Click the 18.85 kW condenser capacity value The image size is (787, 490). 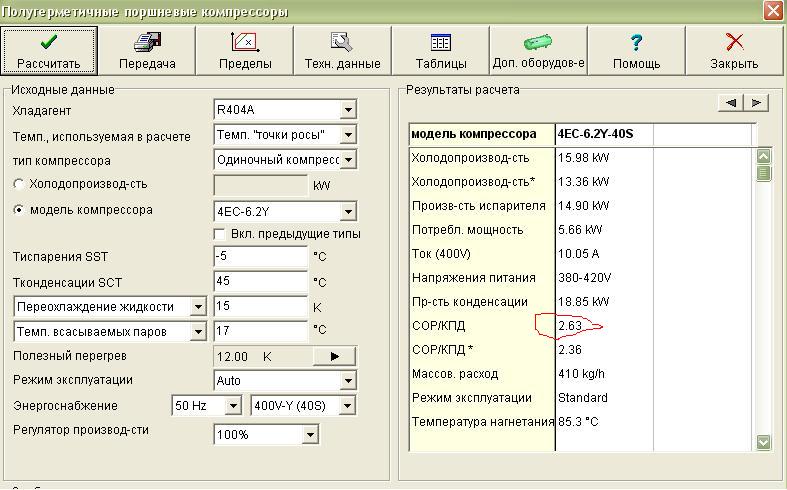(583, 302)
